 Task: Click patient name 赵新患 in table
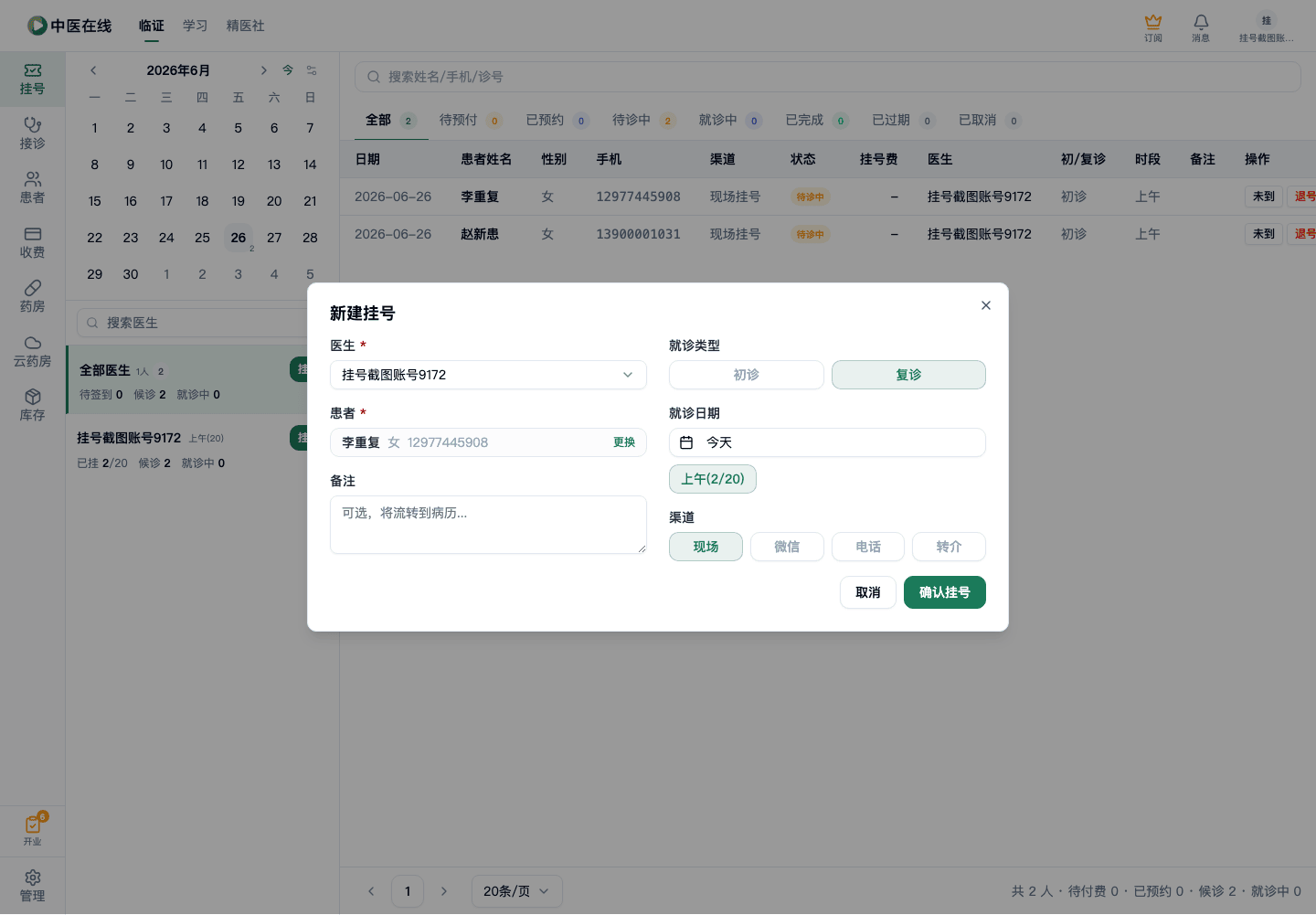click(x=480, y=234)
